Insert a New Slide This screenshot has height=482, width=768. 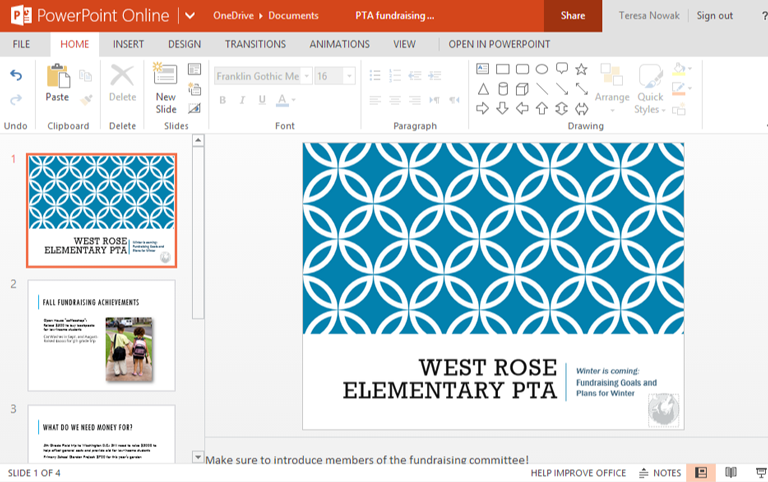[166, 88]
